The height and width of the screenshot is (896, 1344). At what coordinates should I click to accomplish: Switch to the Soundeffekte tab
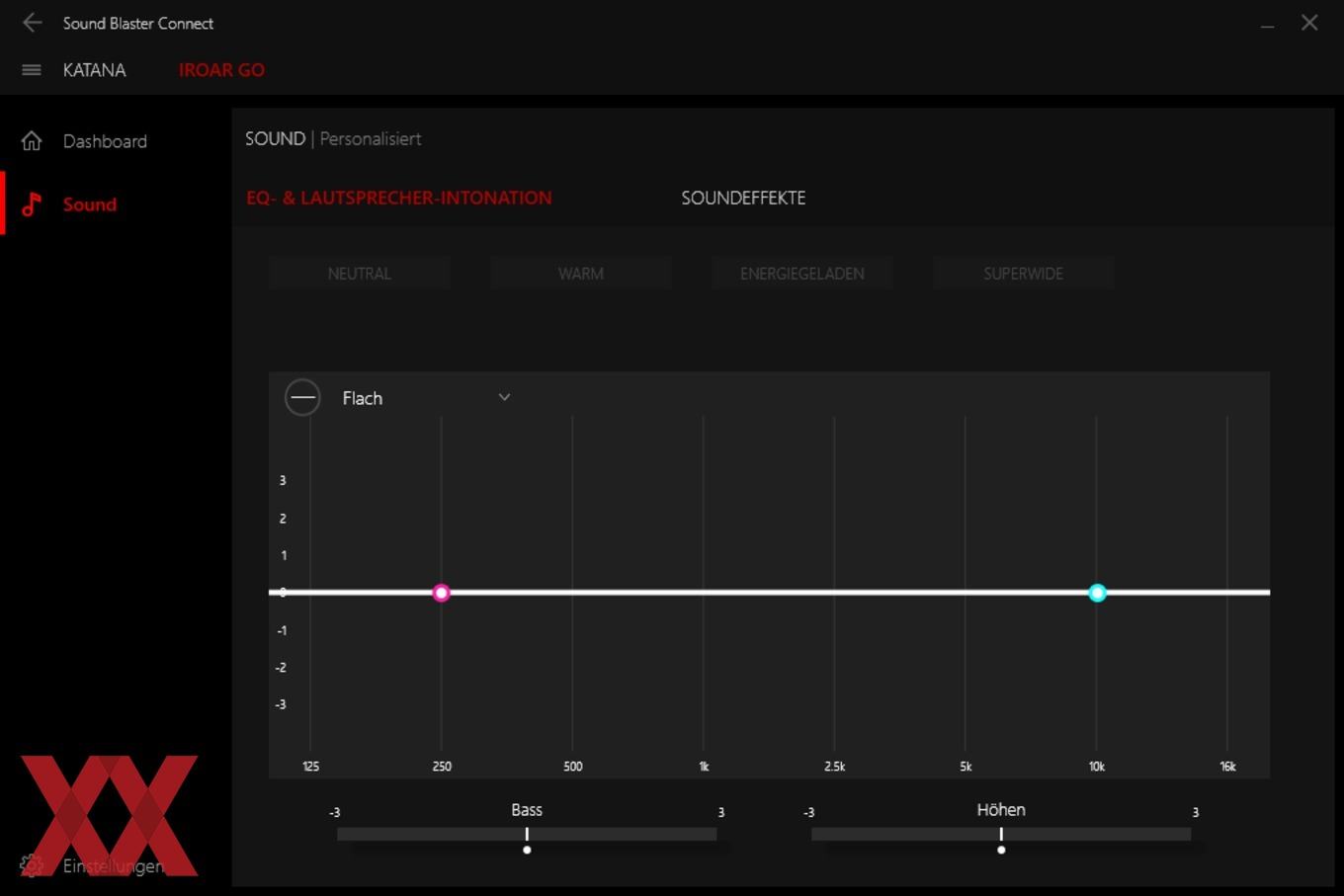click(743, 198)
